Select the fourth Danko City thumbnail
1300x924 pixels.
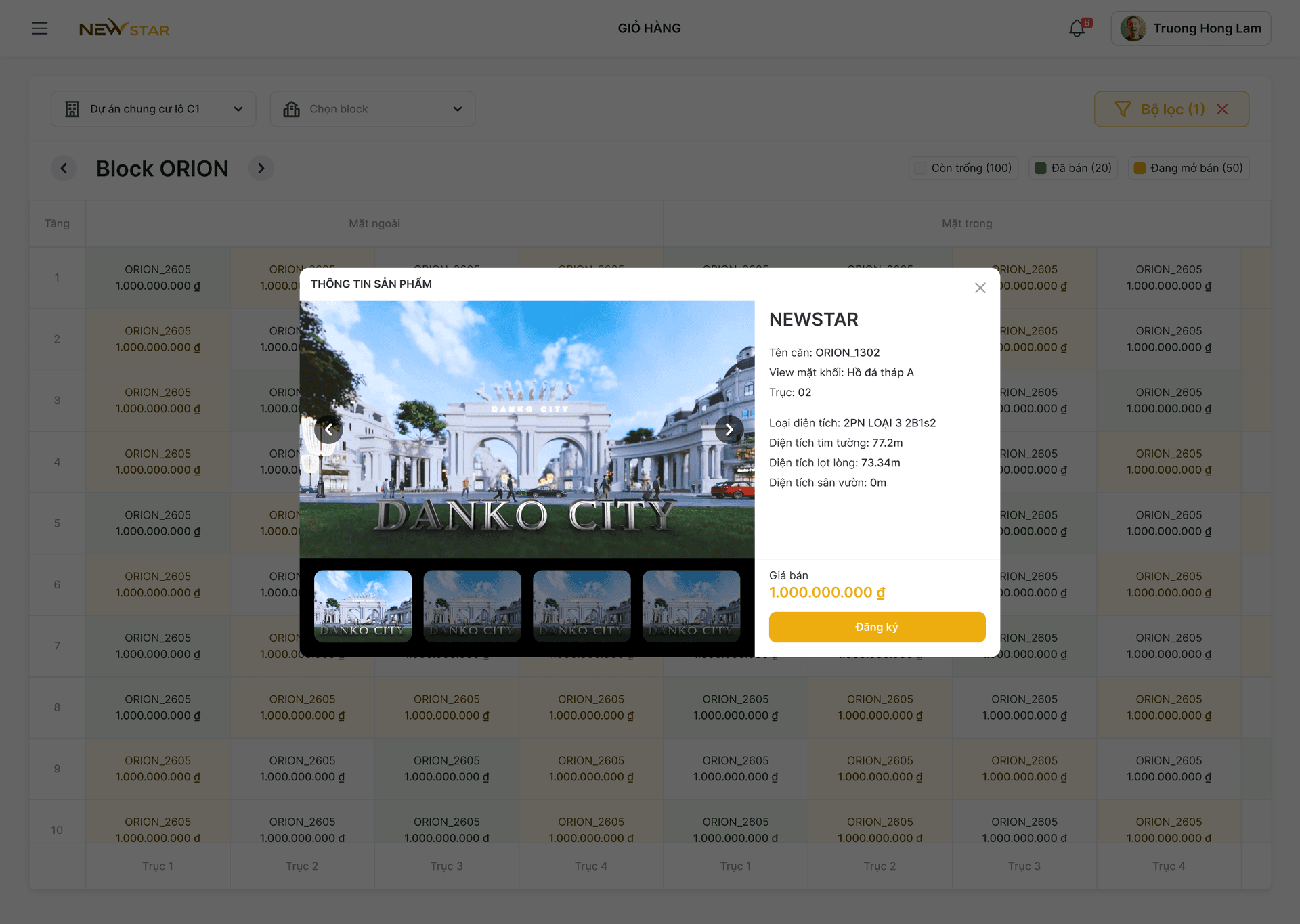tap(691, 606)
